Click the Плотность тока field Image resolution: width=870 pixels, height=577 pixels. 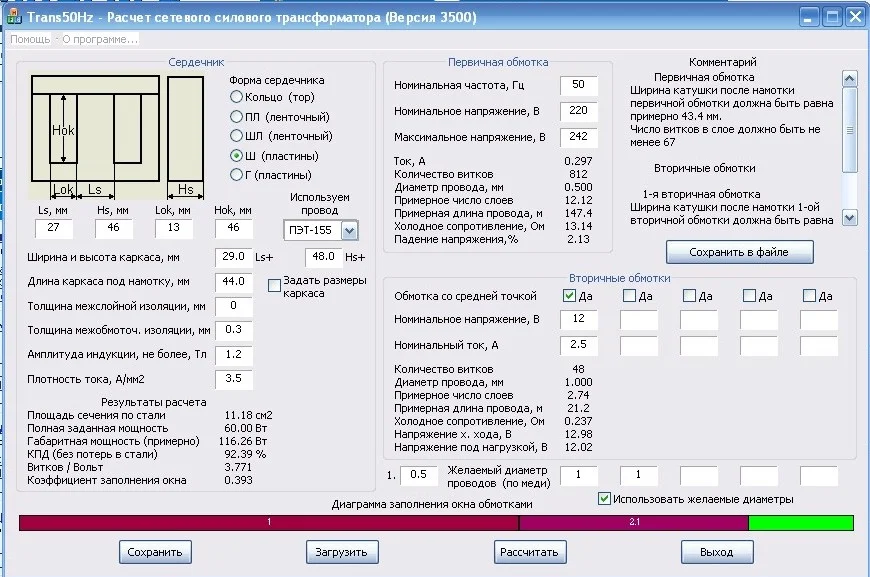coord(234,379)
